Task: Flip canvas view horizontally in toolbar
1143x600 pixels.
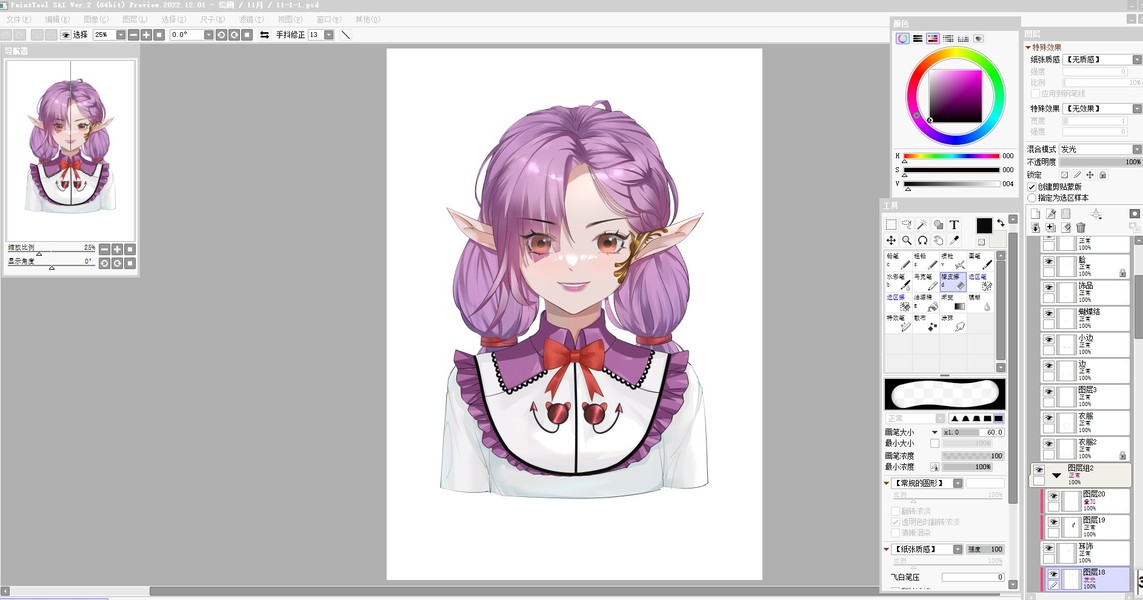Action: coord(264,34)
